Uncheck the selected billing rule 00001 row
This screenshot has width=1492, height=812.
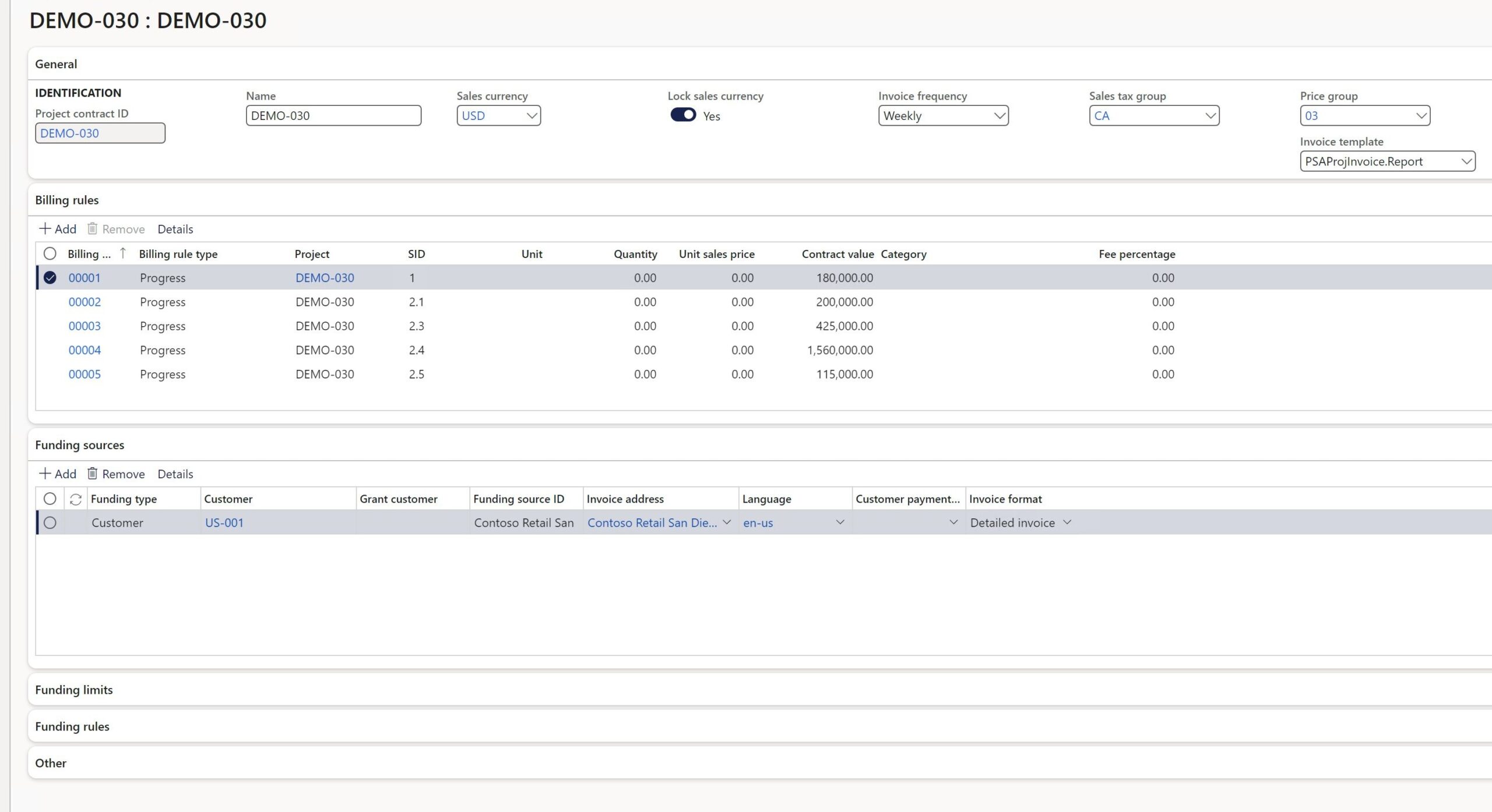pyautogui.click(x=50, y=278)
